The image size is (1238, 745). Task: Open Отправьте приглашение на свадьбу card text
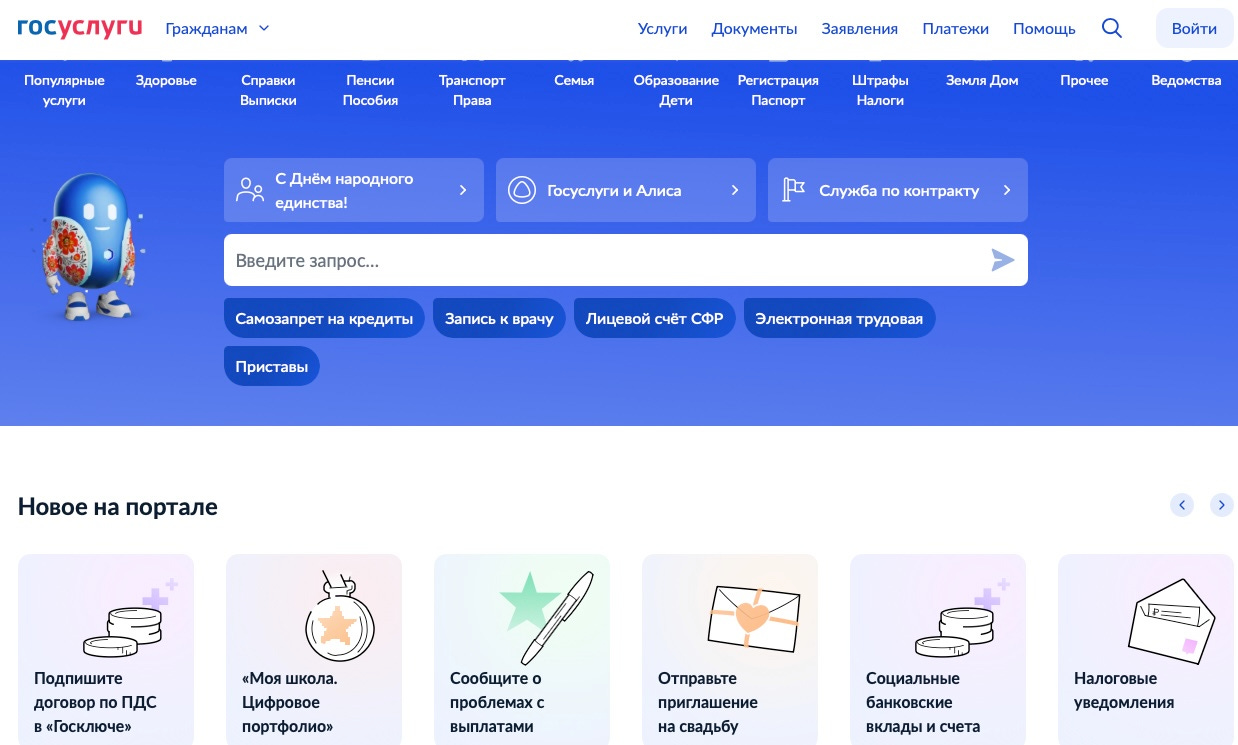[708, 702]
